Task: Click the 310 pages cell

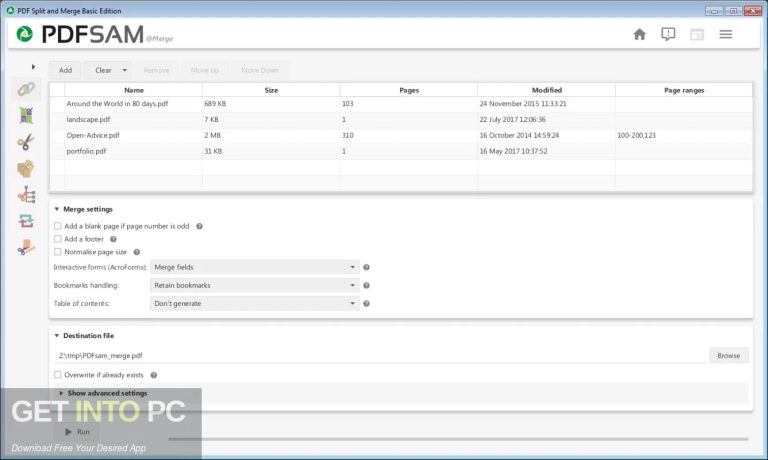Action: click(409, 135)
